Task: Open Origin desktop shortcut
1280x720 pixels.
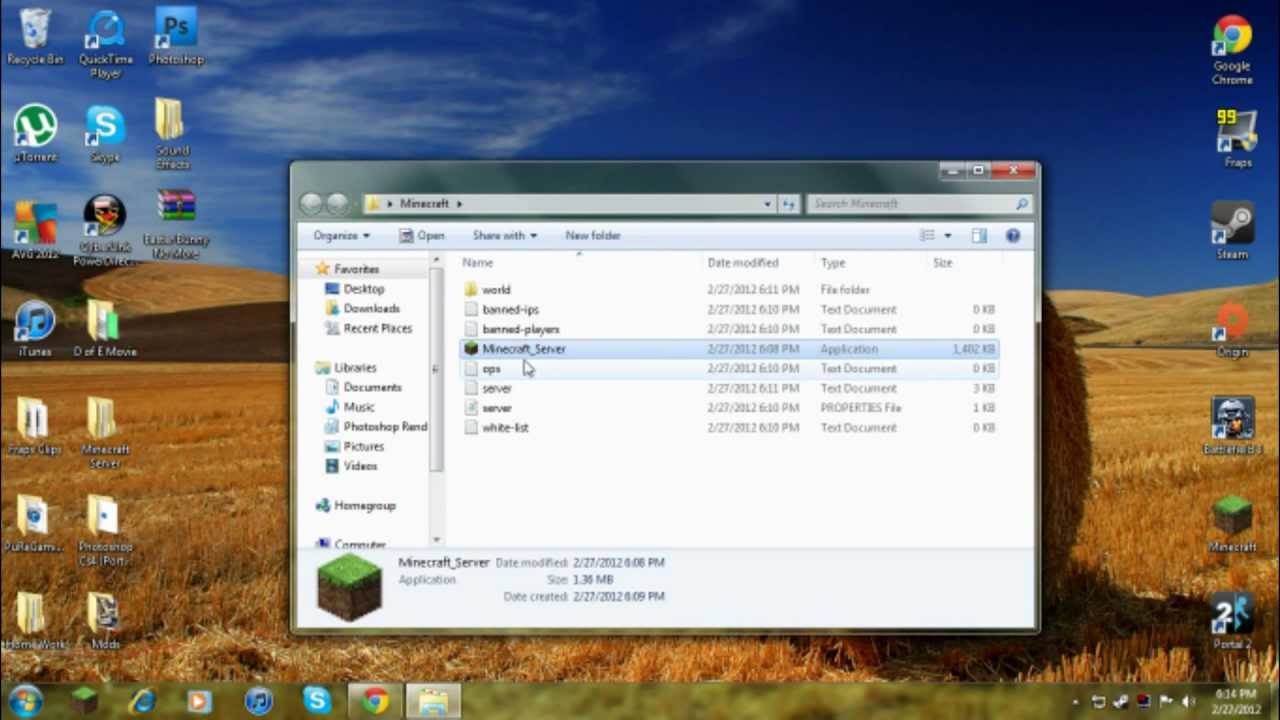Action: click(1232, 328)
